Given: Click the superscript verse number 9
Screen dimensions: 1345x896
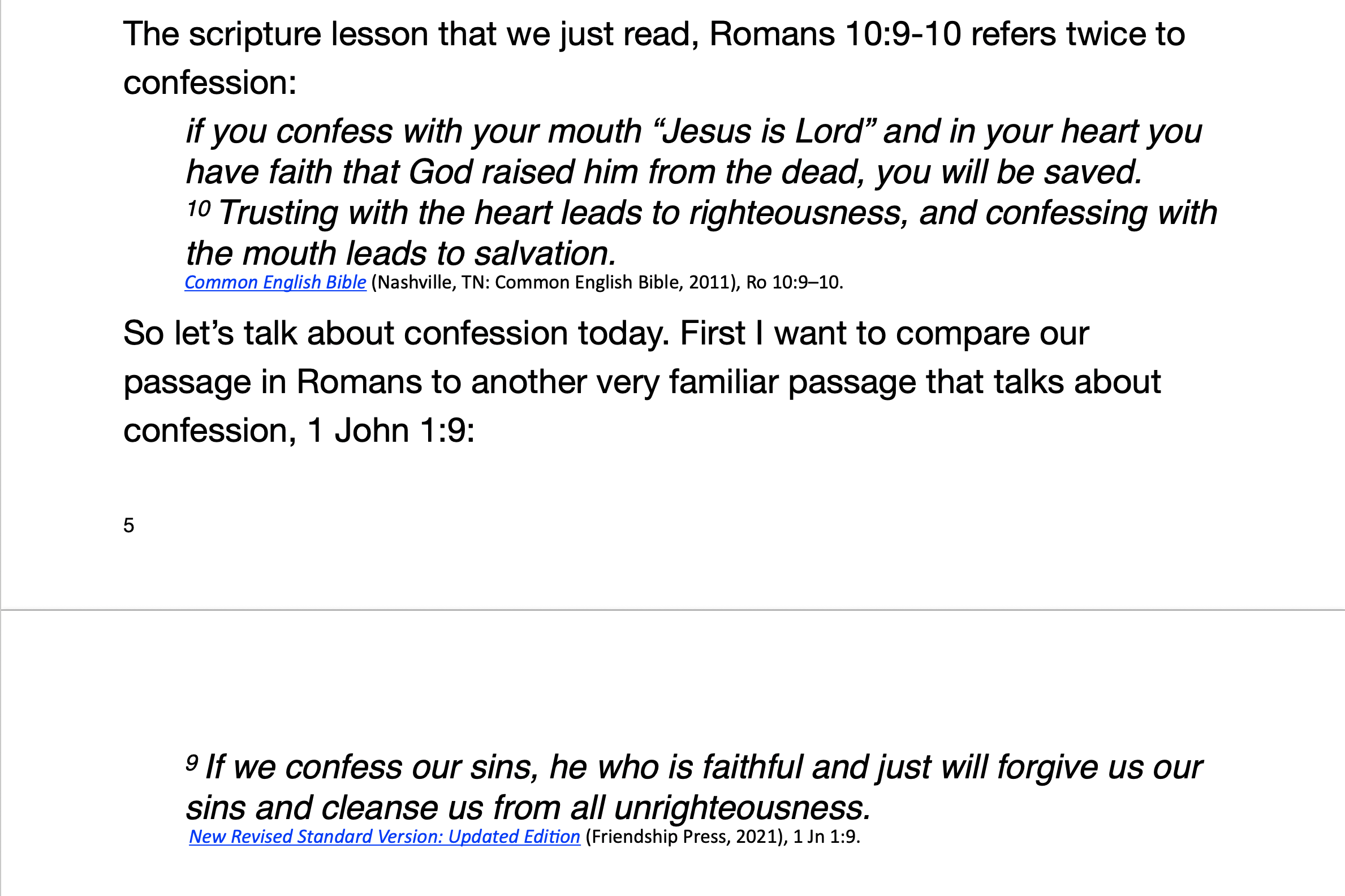Looking at the screenshot, I should tap(192, 763).
